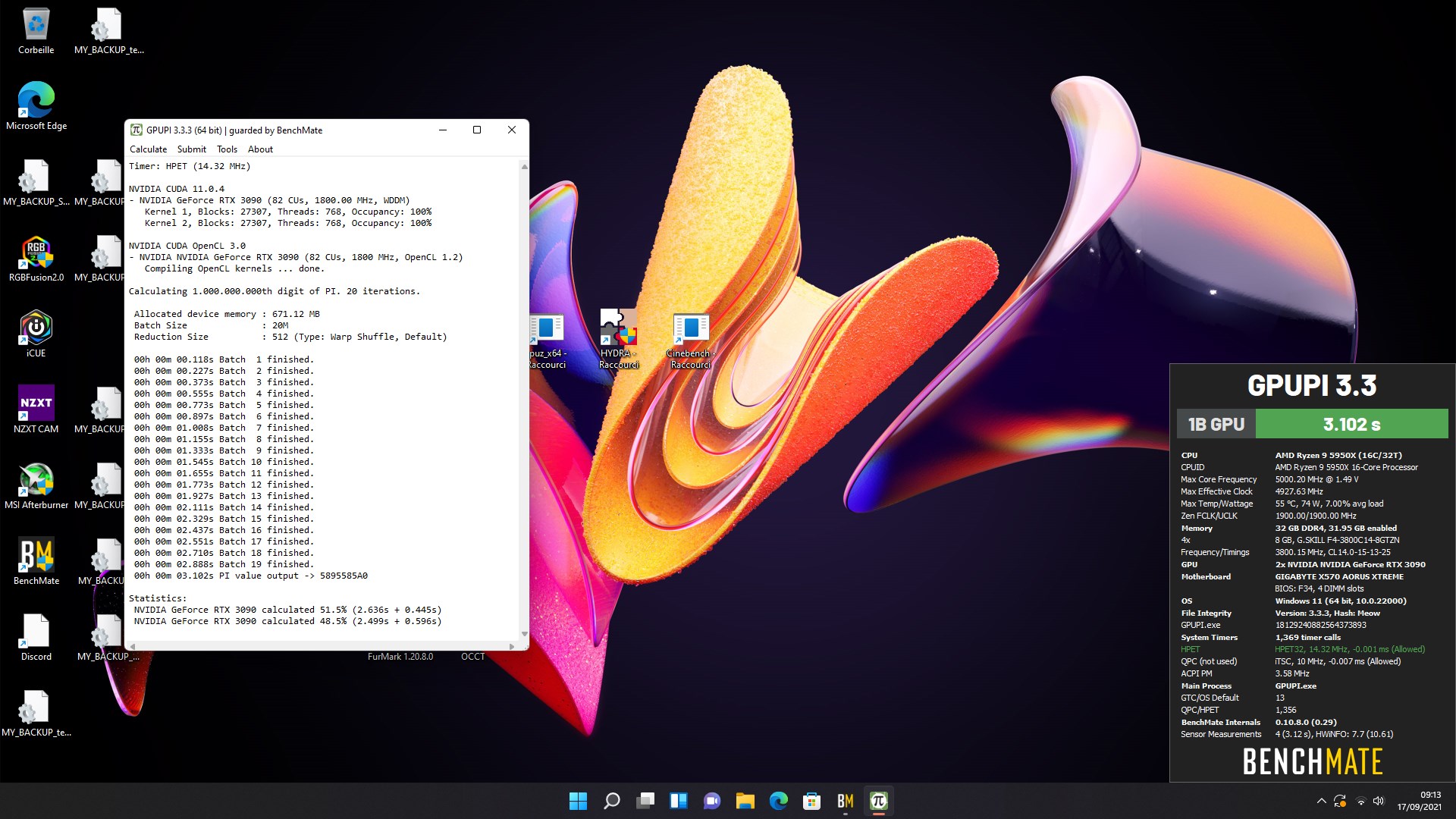
Task: Open Task View on the taskbar
Action: 645,801
